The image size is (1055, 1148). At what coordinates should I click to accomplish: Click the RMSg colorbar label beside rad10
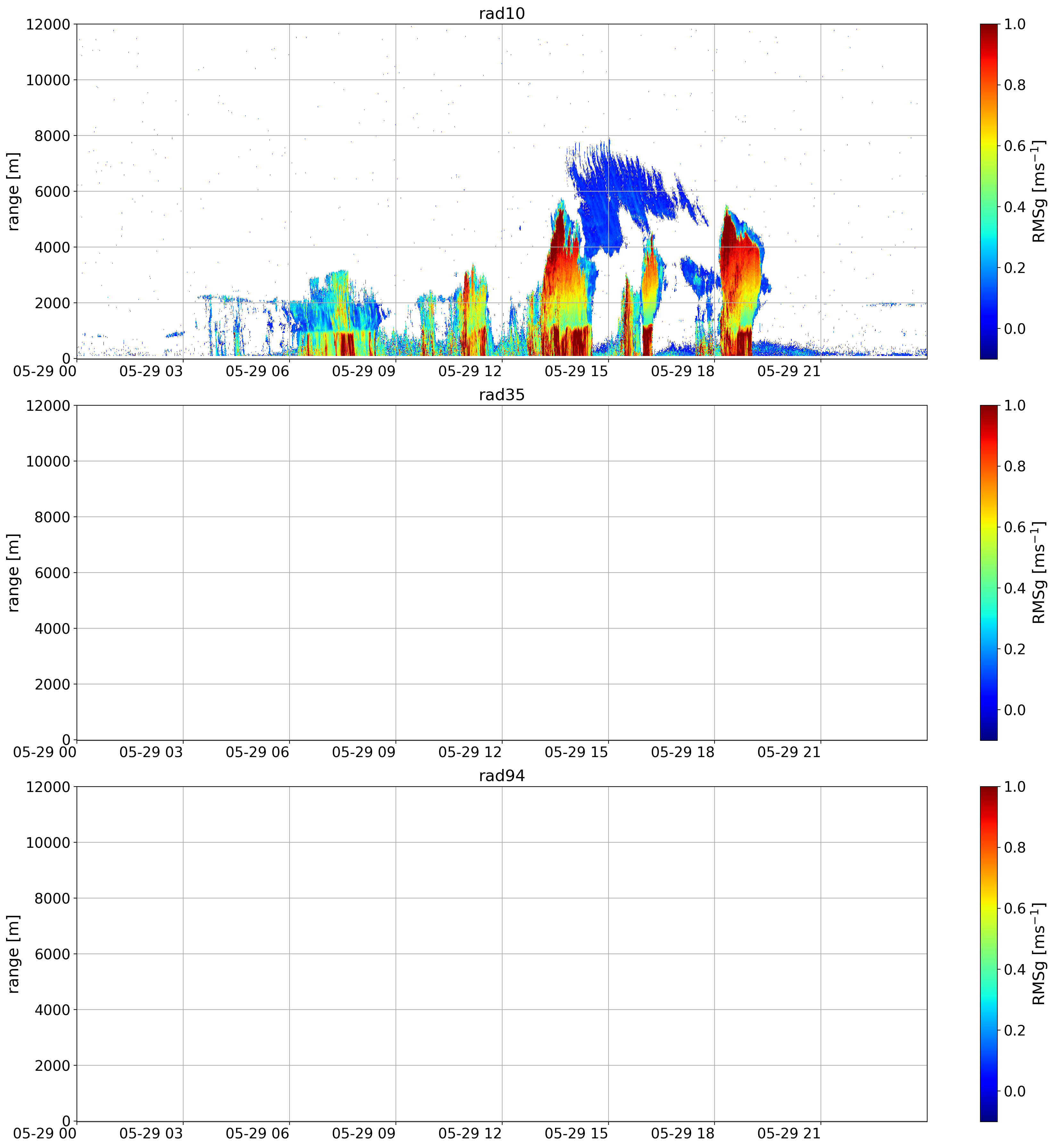(1039, 191)
